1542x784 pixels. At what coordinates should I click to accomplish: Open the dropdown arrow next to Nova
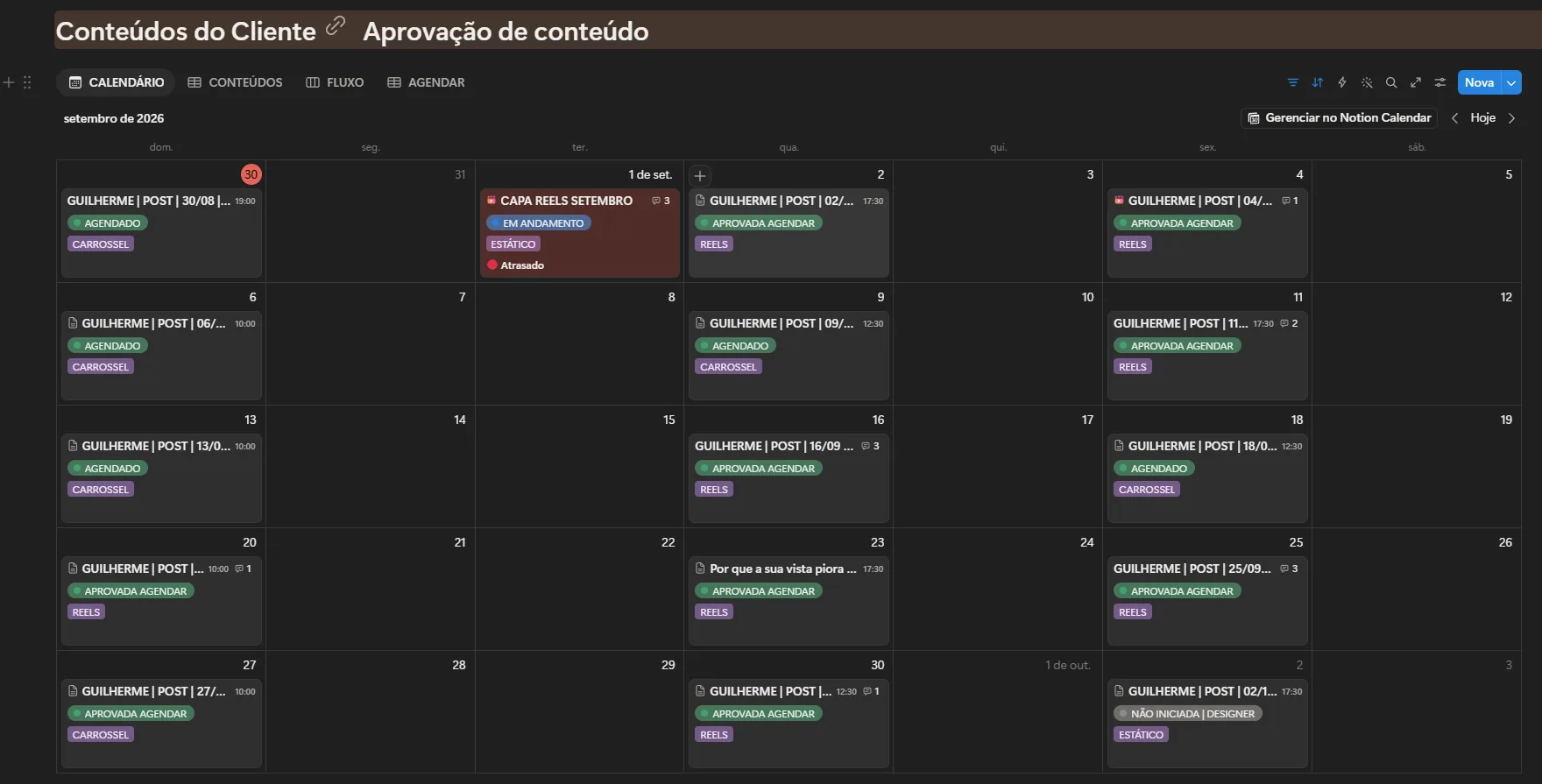[1511, 82]
